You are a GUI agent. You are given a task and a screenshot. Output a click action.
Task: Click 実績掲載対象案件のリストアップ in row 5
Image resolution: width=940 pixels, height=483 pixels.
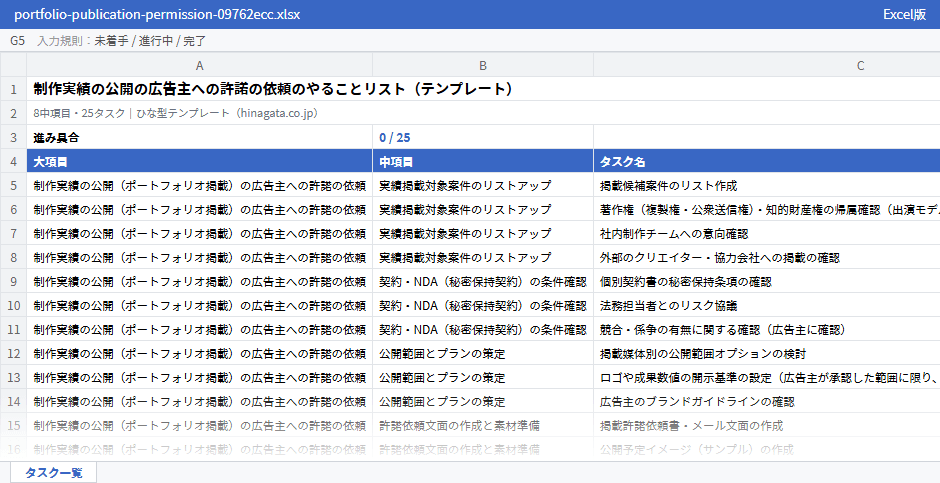tap(483, 186)
